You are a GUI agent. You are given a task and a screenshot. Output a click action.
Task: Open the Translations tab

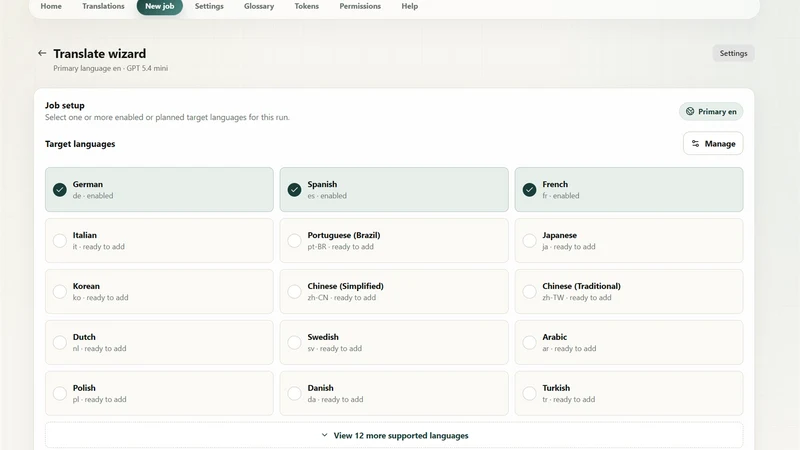click(x=103, y=6)
